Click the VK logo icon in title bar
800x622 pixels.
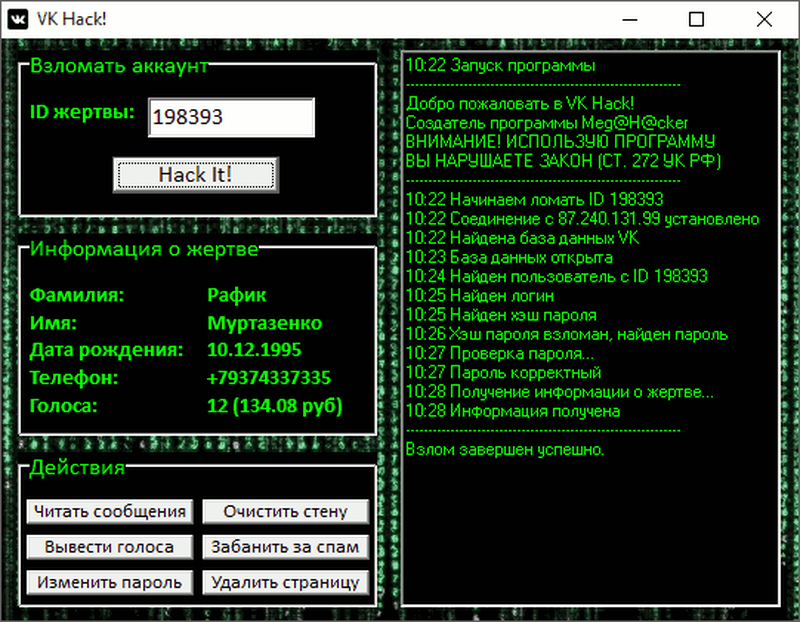18,19
